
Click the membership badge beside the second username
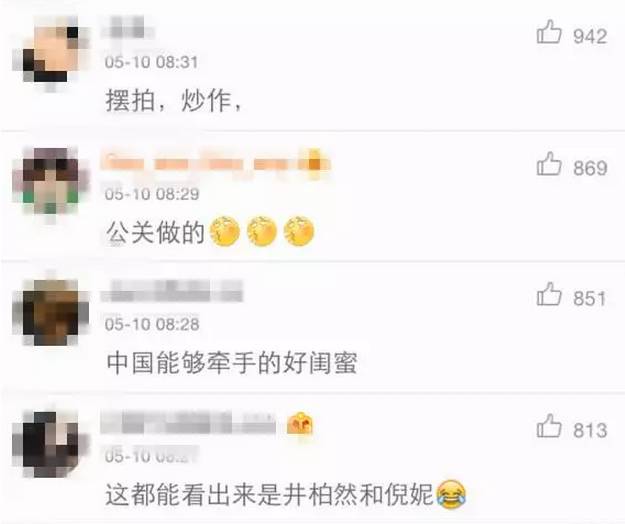[x=314, y=163]
